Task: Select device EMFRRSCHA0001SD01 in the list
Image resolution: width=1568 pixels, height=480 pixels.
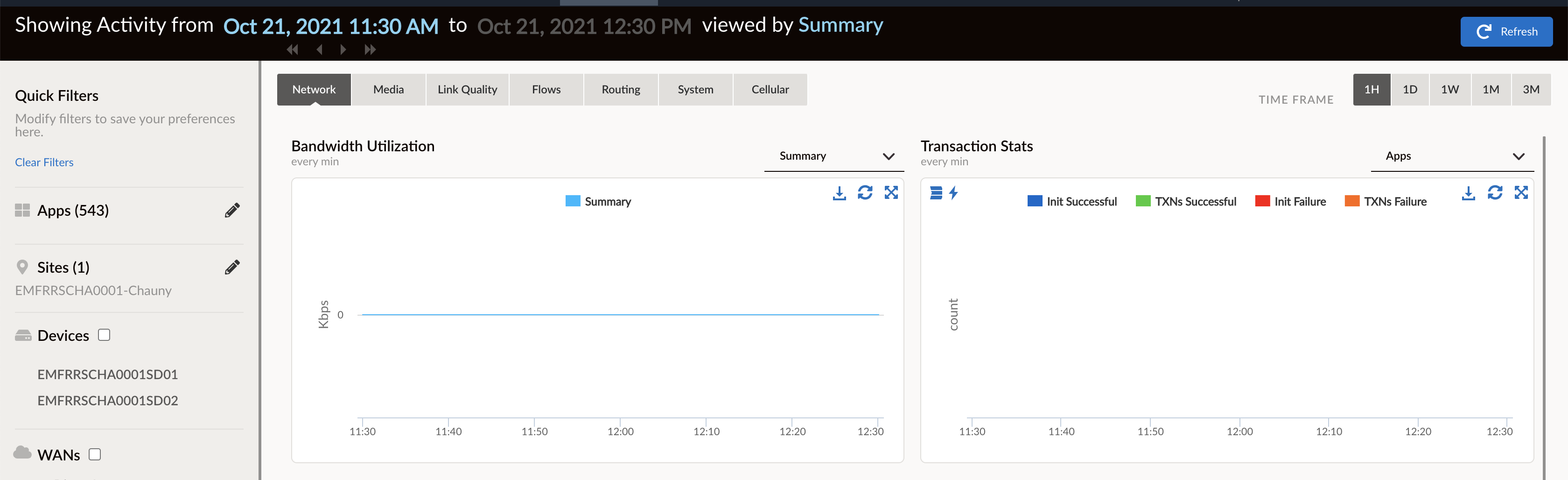Action: 107,374
